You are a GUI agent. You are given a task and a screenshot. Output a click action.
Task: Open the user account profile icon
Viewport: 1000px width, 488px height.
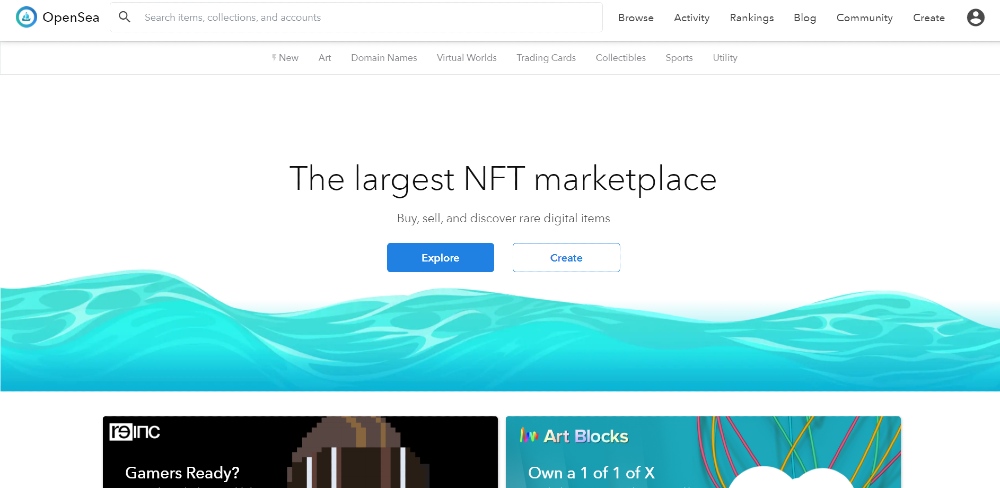pos(975,17)
